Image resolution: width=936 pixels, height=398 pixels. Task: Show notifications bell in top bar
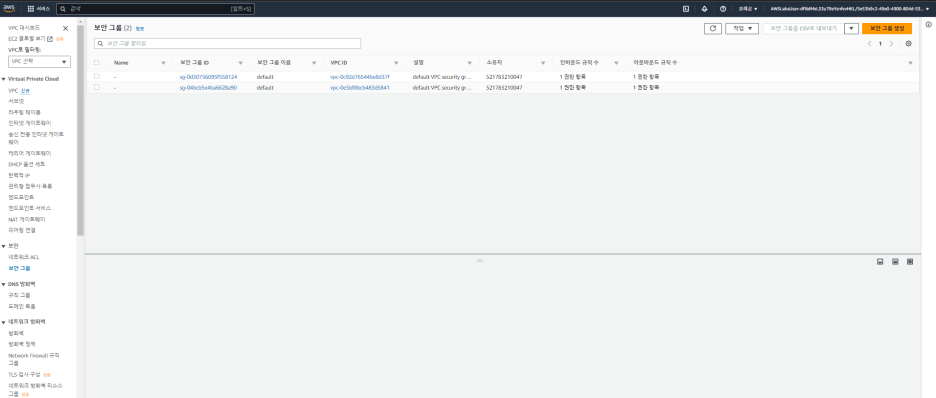pyautogui.click(x=704, y=9)
